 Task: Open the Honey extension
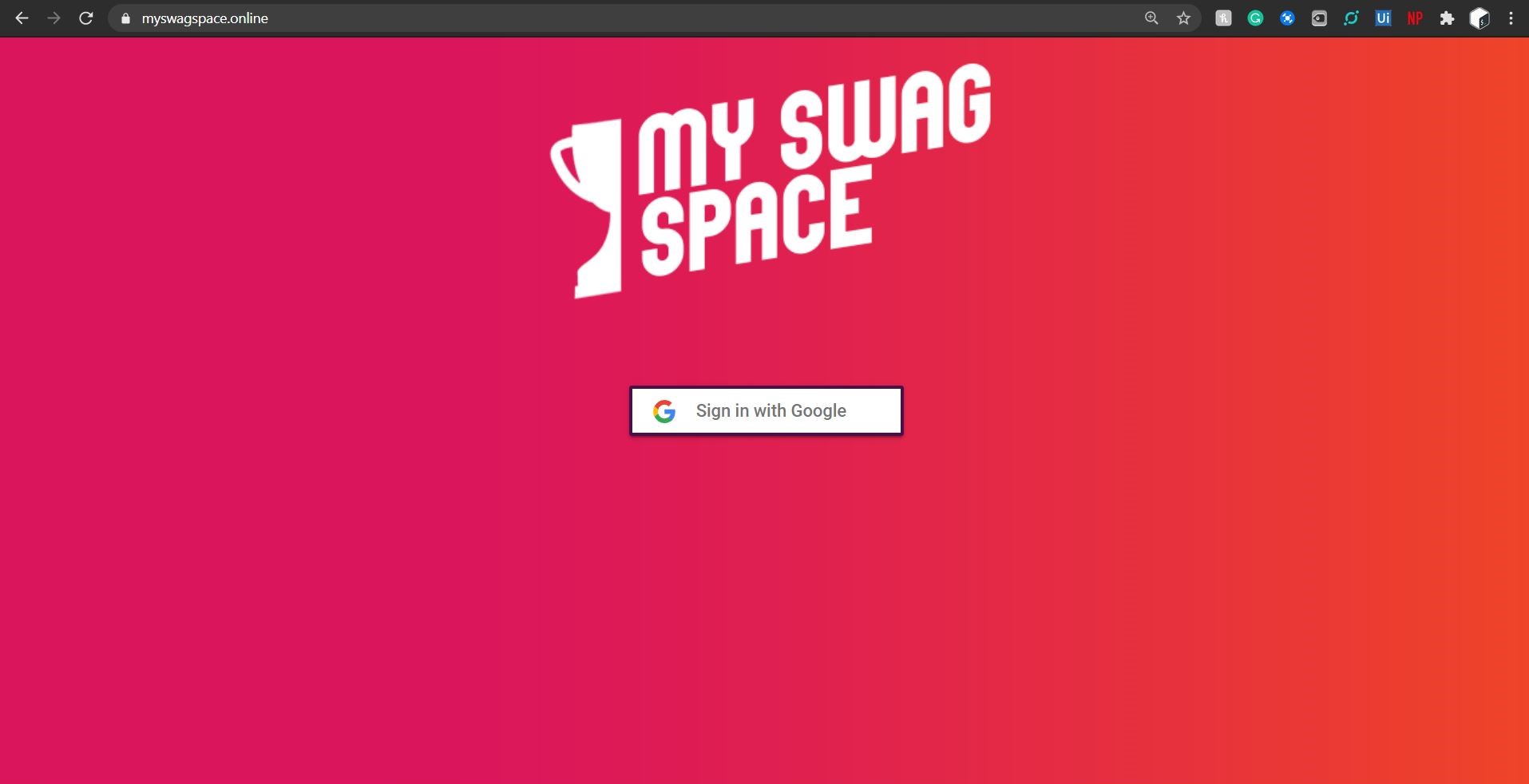pos(1223,18)
